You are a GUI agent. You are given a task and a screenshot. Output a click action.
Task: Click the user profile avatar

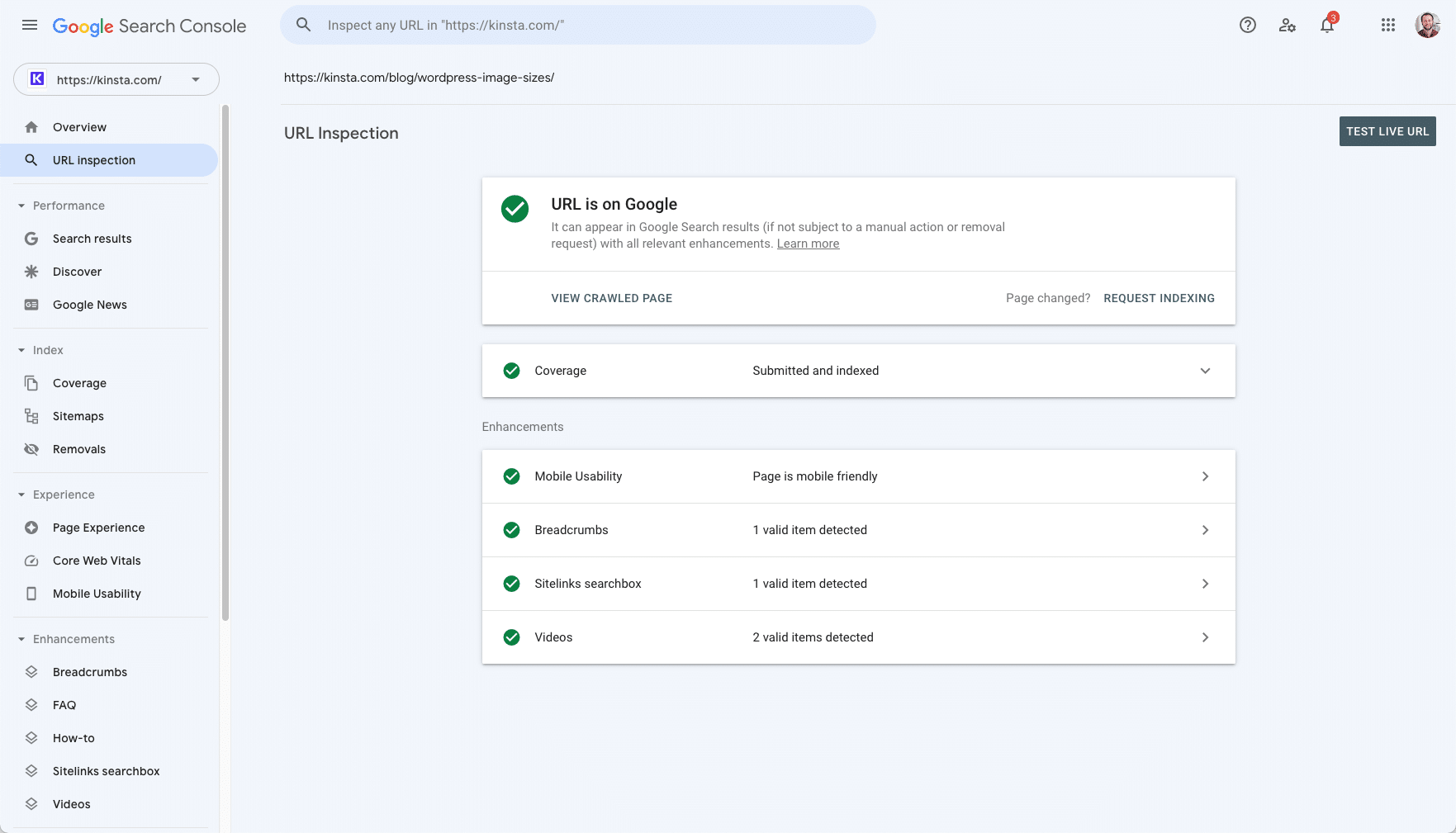tap(1427, 25)
